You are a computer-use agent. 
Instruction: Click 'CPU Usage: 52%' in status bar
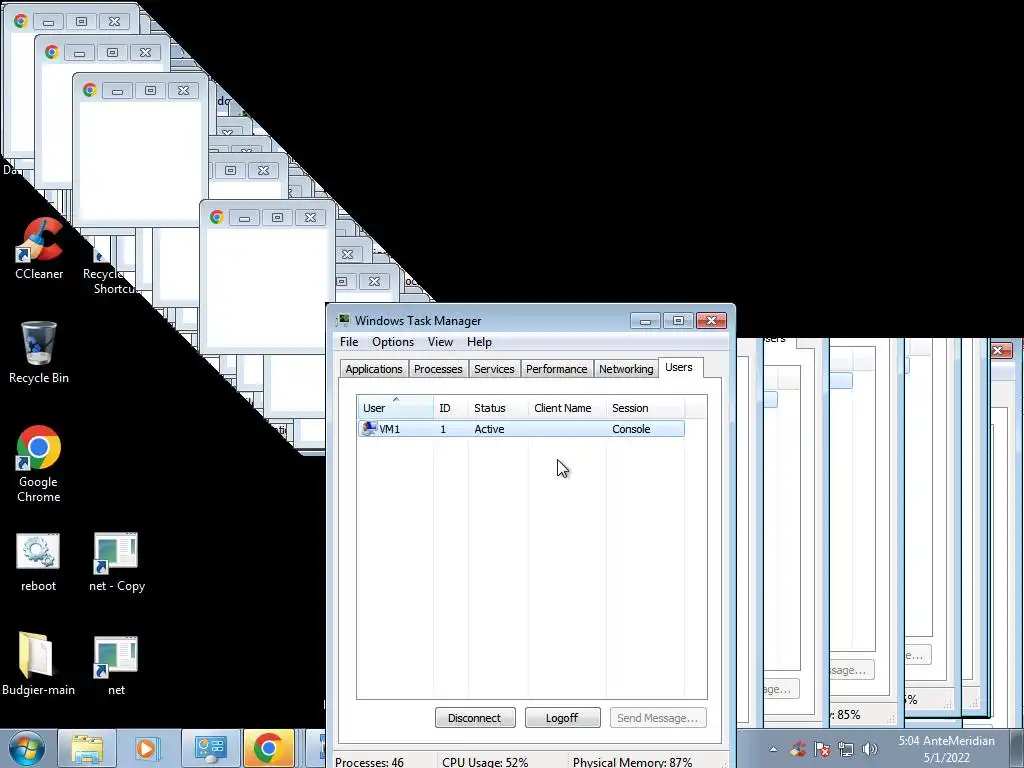point(485,762)
